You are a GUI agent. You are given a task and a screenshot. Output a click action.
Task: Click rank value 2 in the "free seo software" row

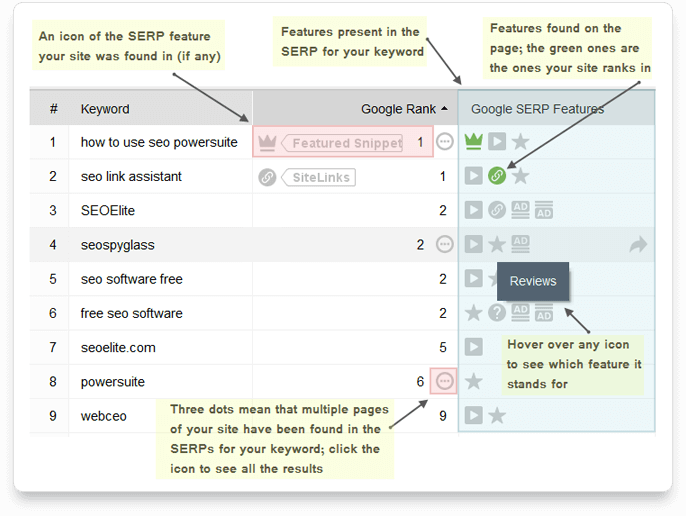click(x=443, y=313)
